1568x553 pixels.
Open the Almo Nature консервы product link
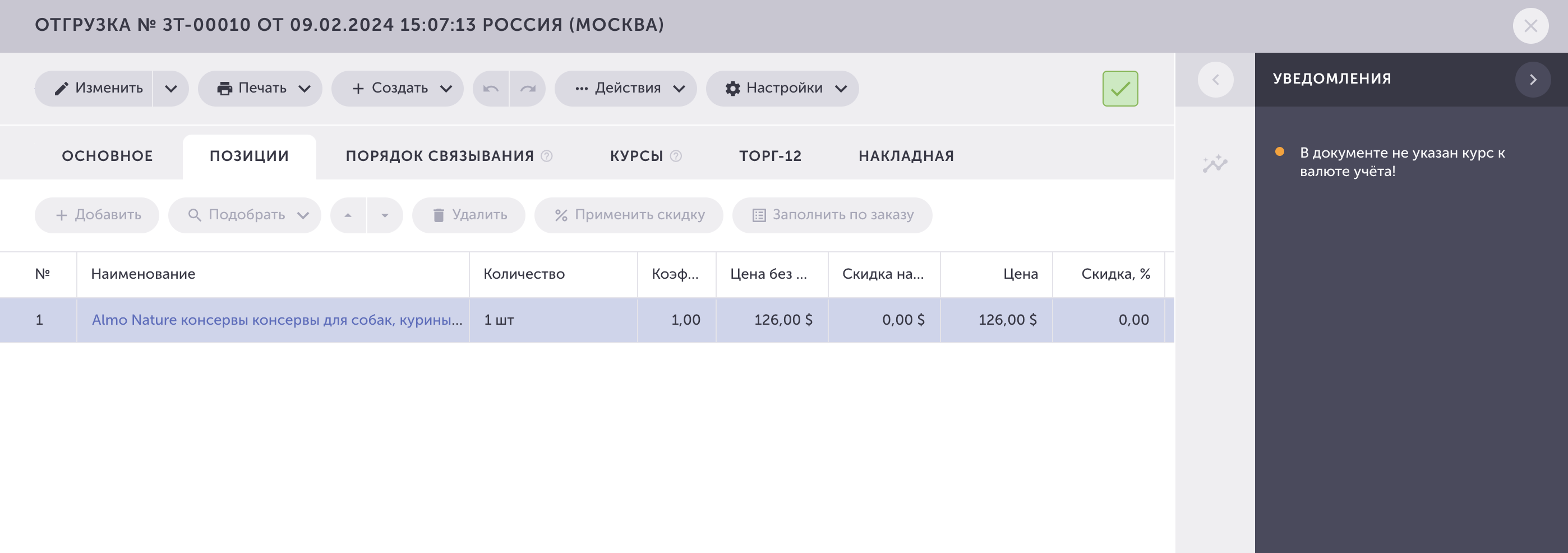pos(277,320)
